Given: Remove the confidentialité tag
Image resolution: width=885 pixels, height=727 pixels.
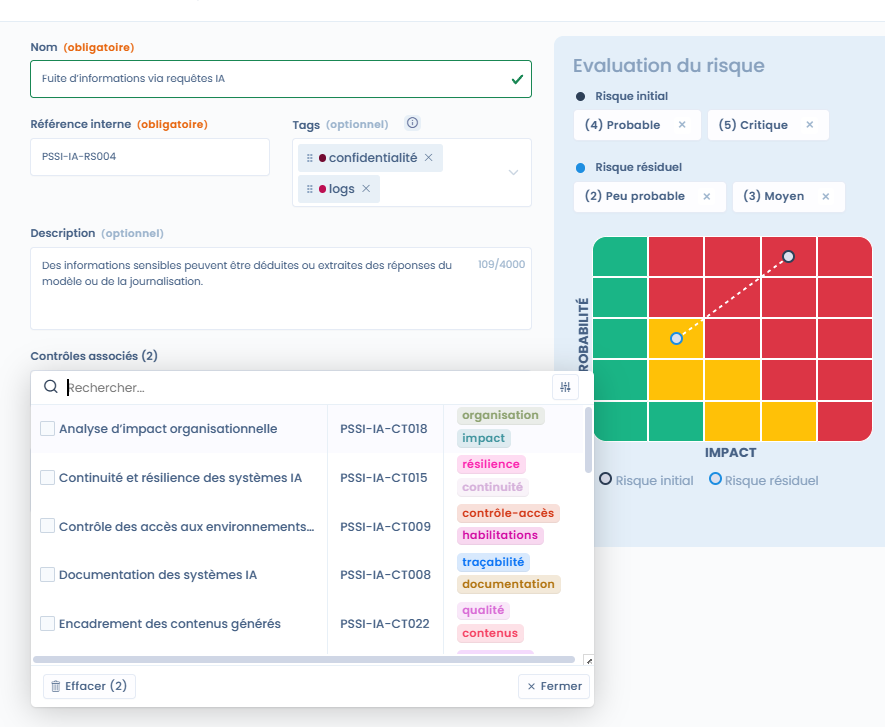Looking at the screenshot, I should click(x=429, y=158).
